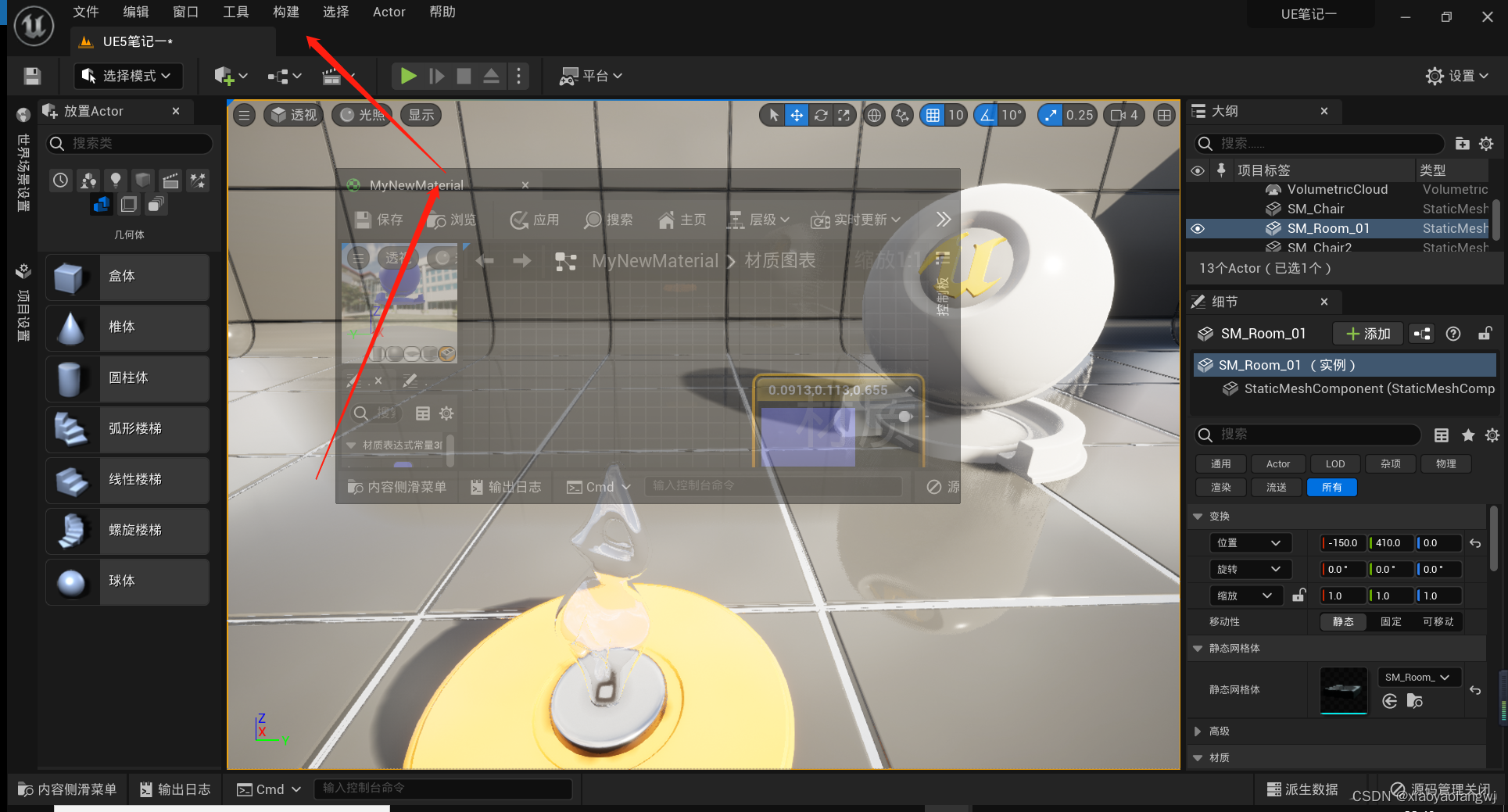Click the viewport layout maximize icon

[1164, 116]
